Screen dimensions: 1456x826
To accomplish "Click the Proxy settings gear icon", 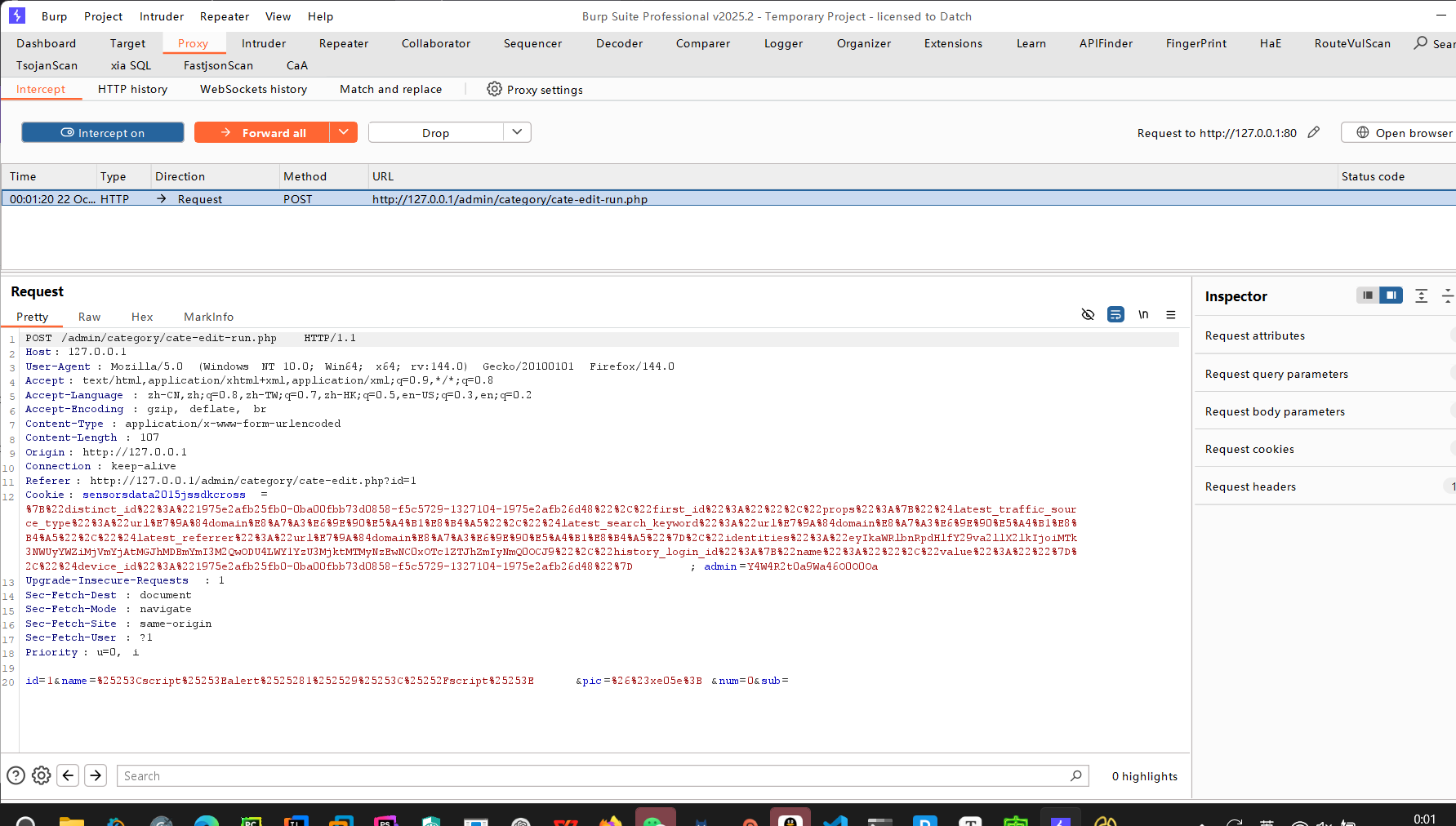I will click(494, 89).
